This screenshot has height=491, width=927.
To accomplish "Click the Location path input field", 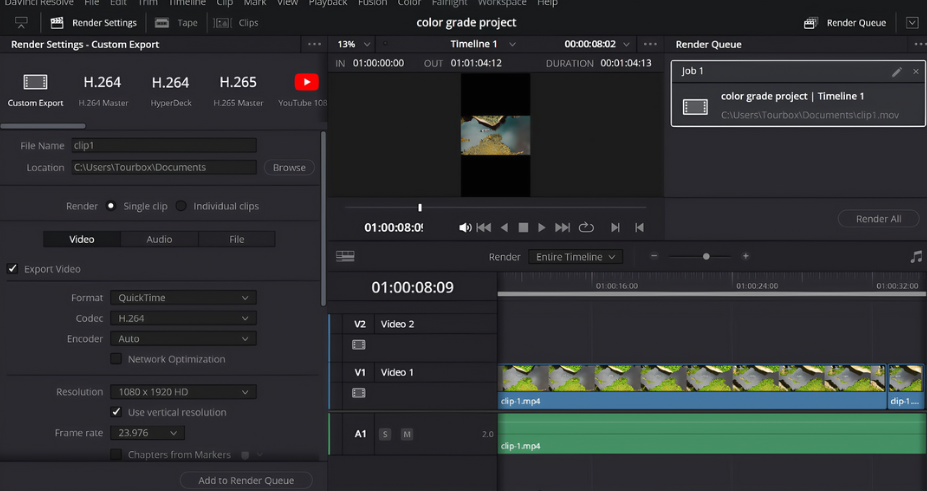I will [164, 167].
